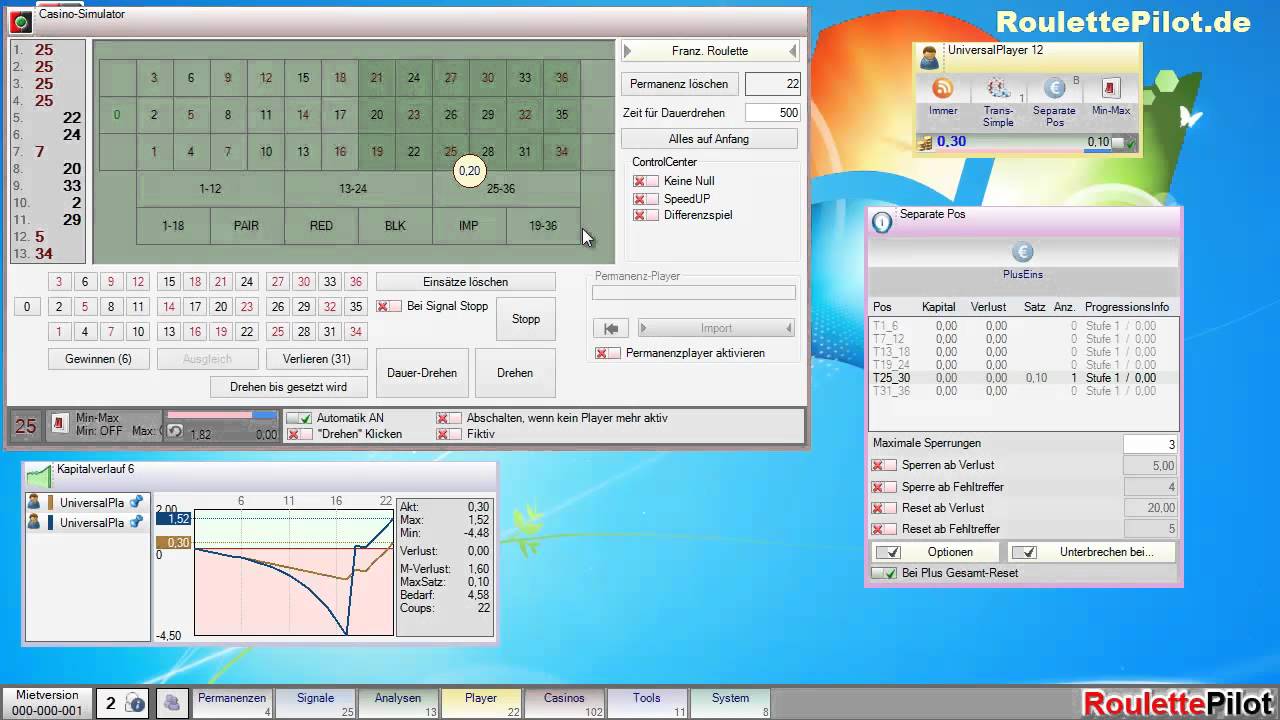This screenshot has height=720, width=1280.
Task: Click the permanence player rewind button
Action: coord(611,328)
